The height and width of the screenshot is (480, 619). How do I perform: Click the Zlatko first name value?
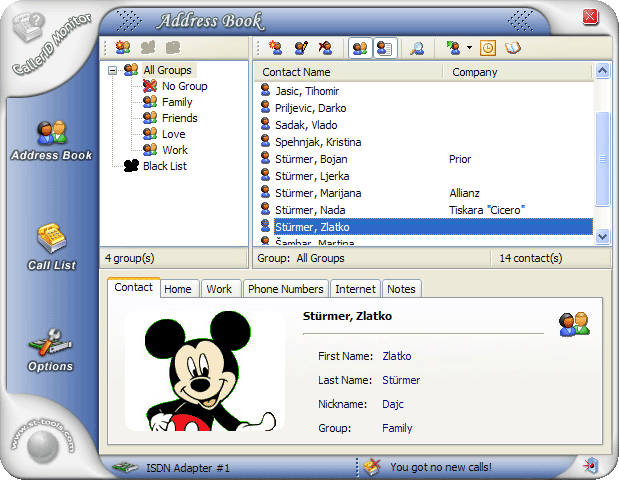[397, 356]
